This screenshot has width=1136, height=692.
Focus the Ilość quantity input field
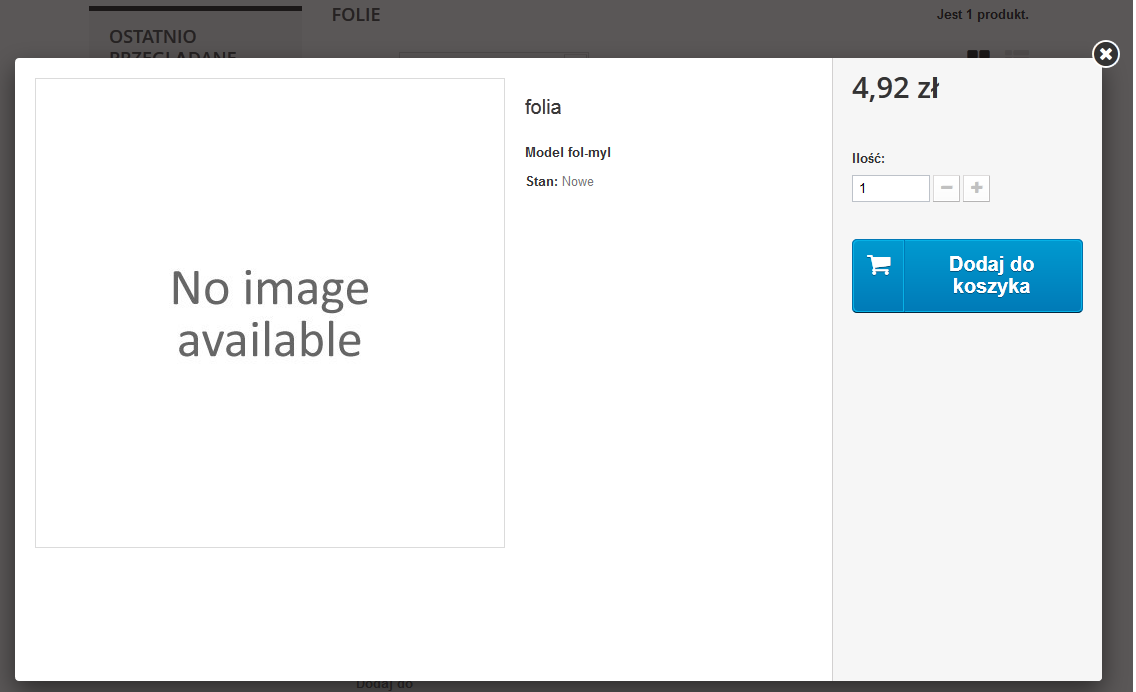tap(890, 188)
